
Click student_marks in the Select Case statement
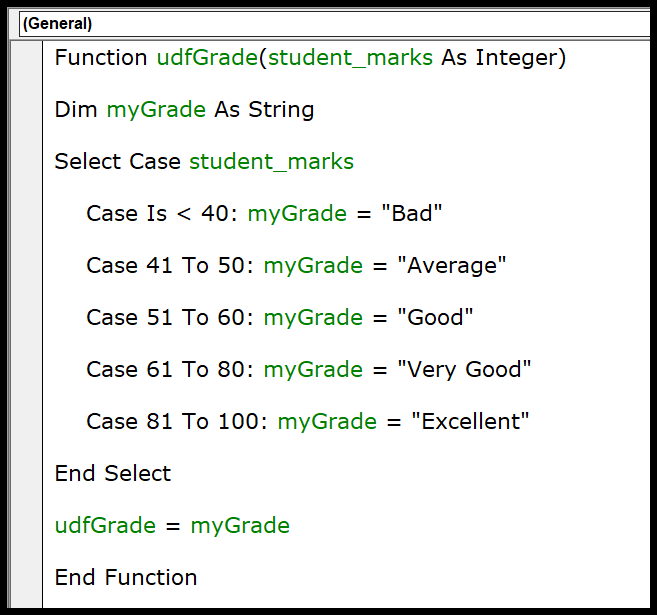271,162
